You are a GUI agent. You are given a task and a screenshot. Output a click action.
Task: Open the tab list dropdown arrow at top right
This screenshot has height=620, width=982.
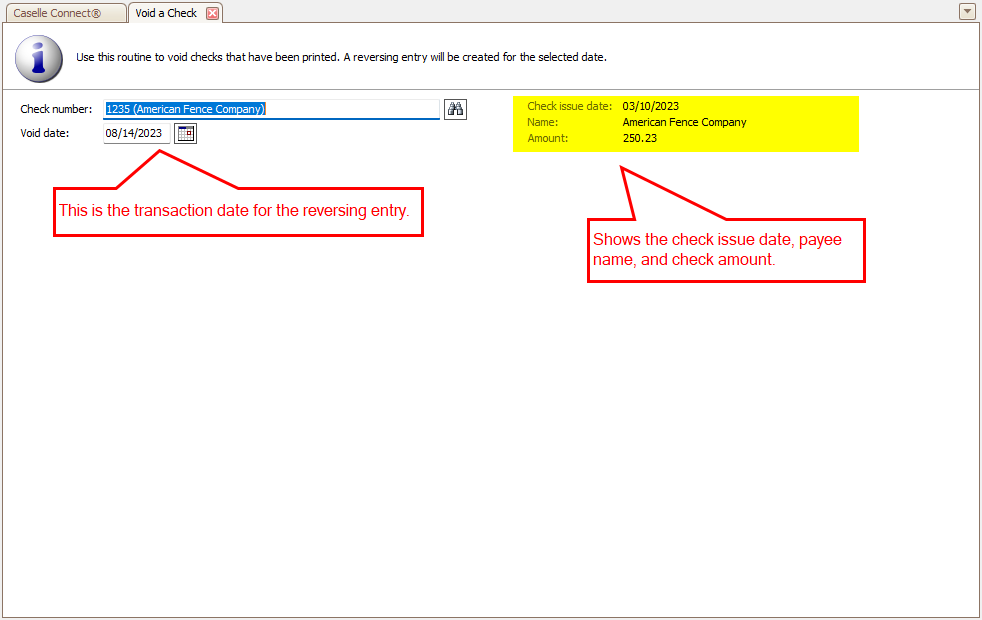coord(966,12)
